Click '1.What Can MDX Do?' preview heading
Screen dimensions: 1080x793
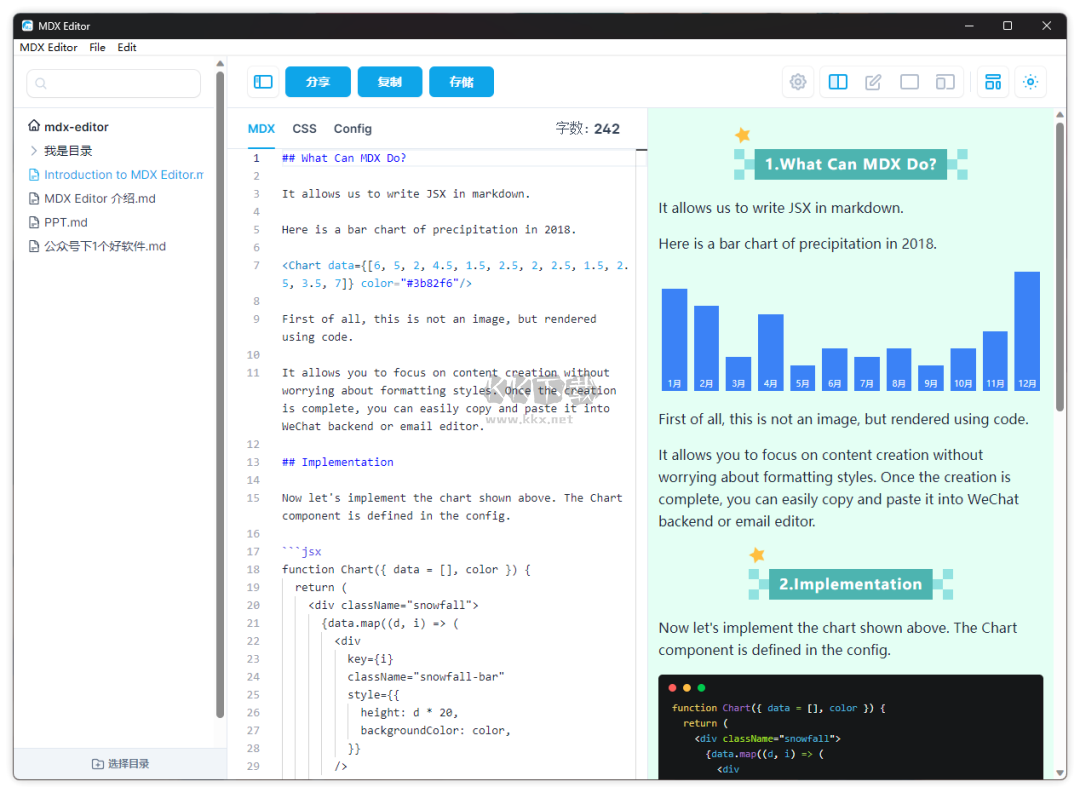point(851,164)
